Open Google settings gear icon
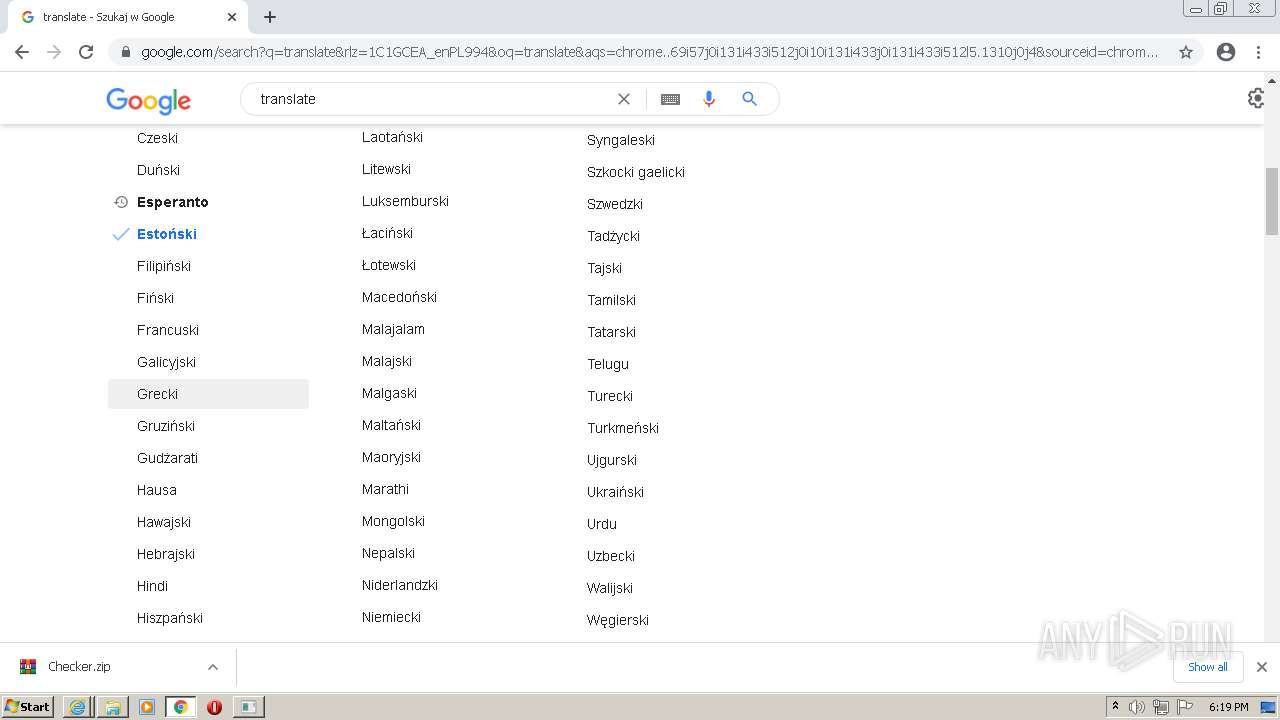Viewport: 1280px width, 720px height. 1256,99
